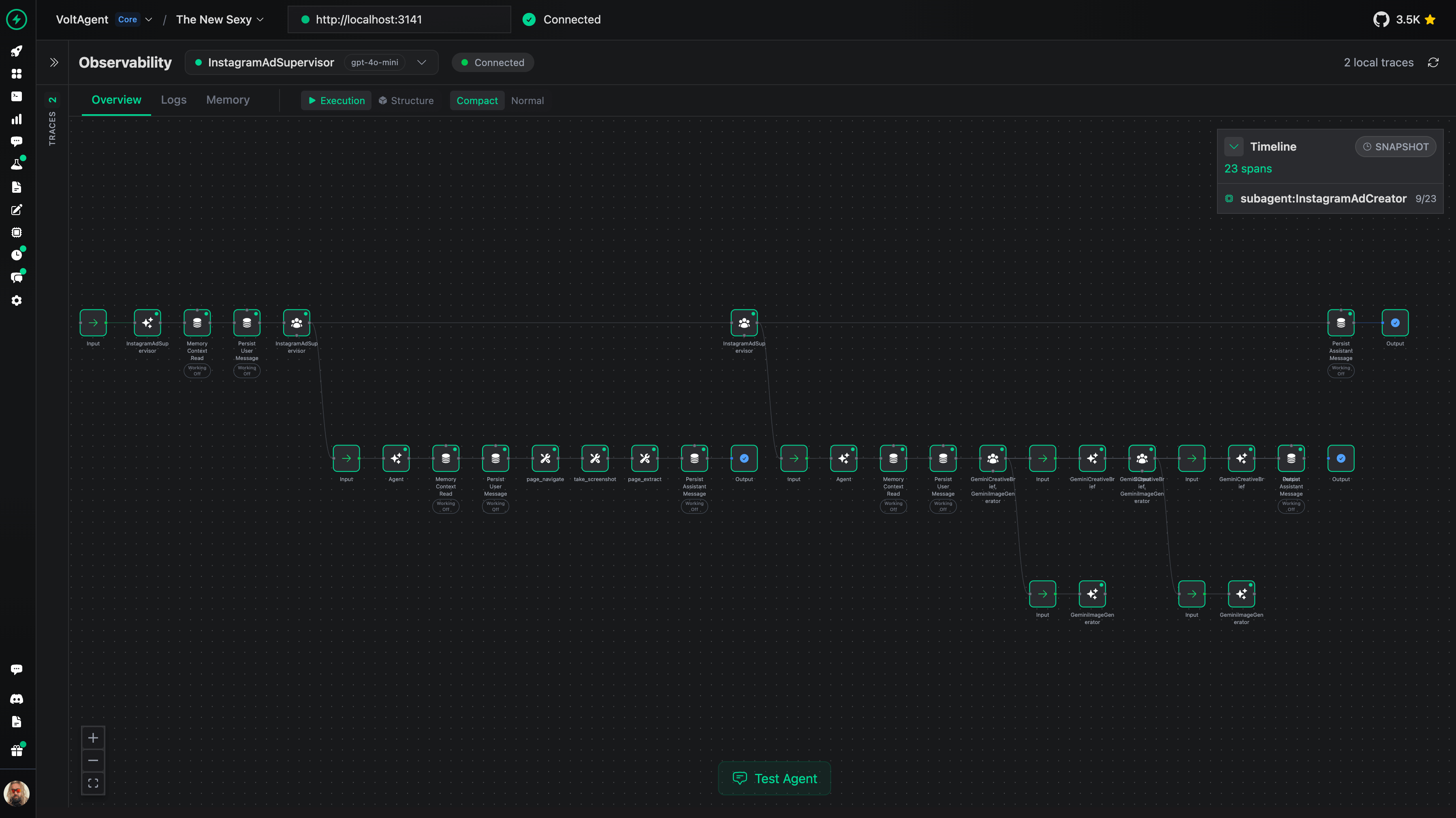This screenshot has height=818, width=1456.
Task: Click the fit-view fullscreen icon
Action: pos(93,783)
